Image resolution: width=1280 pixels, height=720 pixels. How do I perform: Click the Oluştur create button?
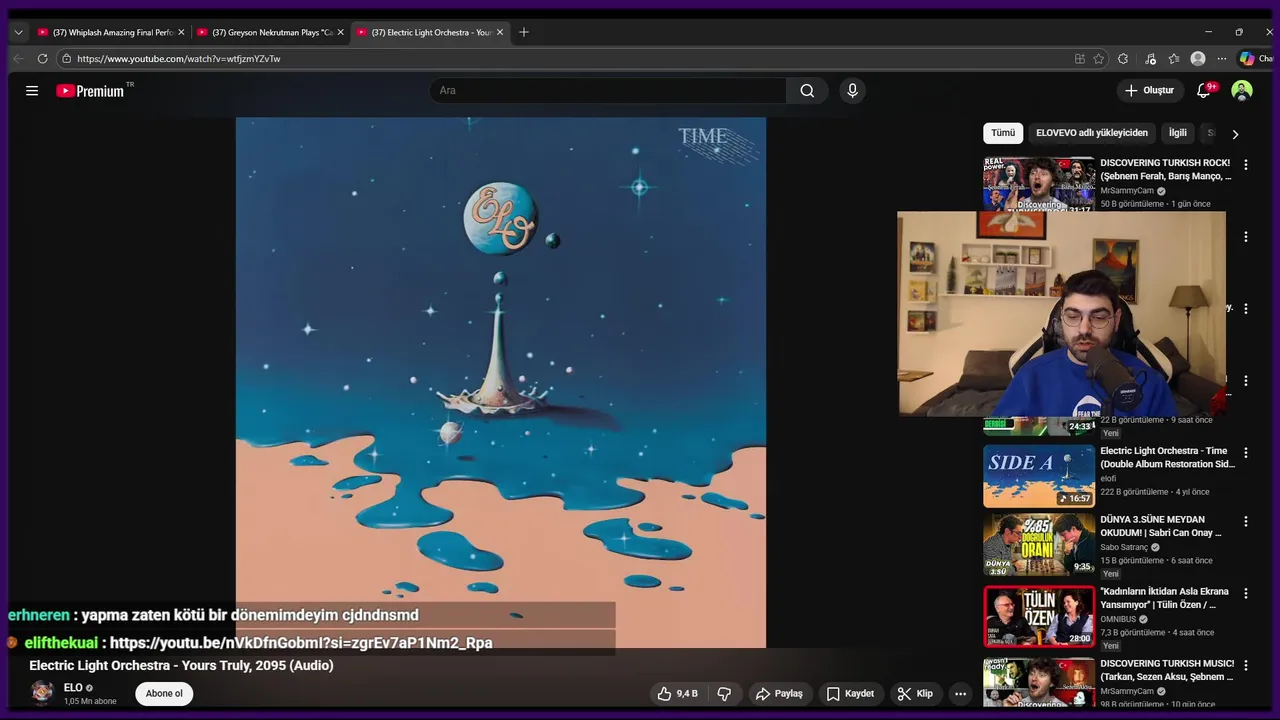[1149, 91]
